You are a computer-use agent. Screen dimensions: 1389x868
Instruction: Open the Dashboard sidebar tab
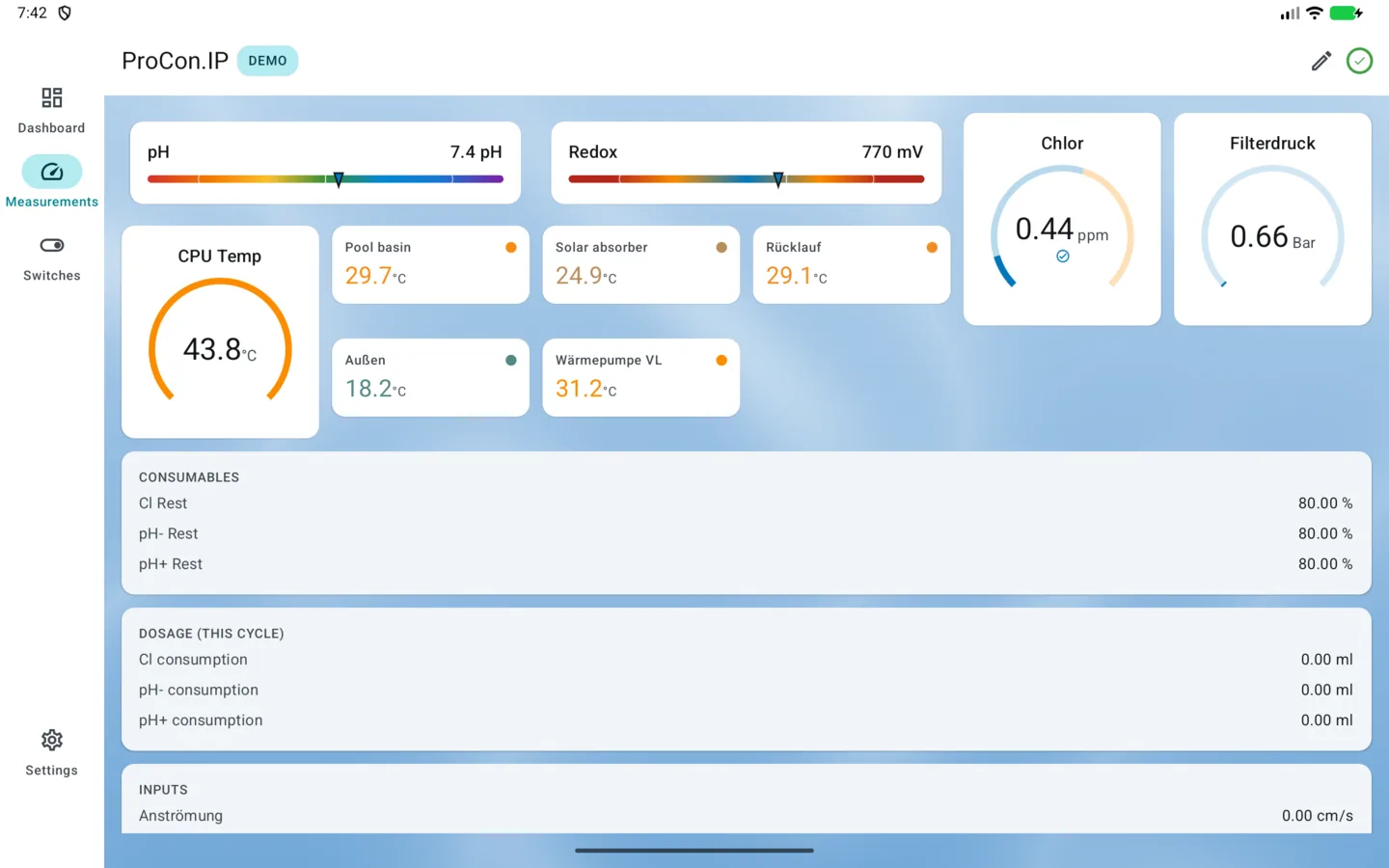point(51,111)
